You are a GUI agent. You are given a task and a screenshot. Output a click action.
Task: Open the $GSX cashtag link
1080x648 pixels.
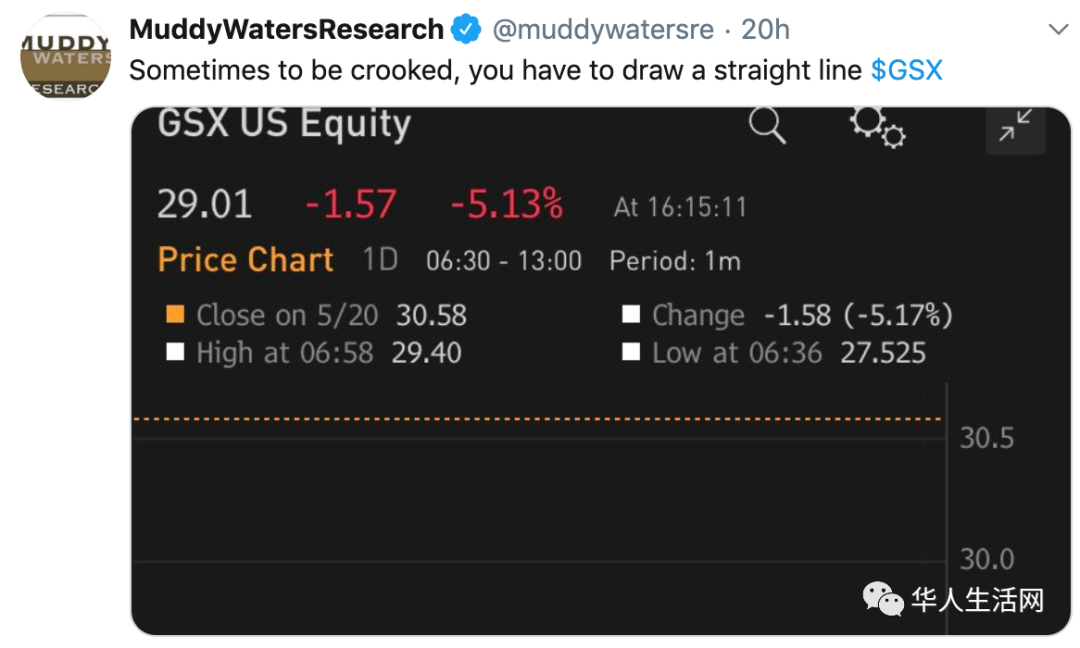pyautogui.click(x=906, y=70)
